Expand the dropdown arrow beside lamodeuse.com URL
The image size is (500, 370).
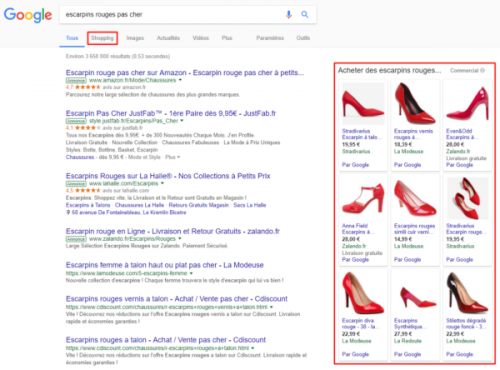click(x=191, y=273)
